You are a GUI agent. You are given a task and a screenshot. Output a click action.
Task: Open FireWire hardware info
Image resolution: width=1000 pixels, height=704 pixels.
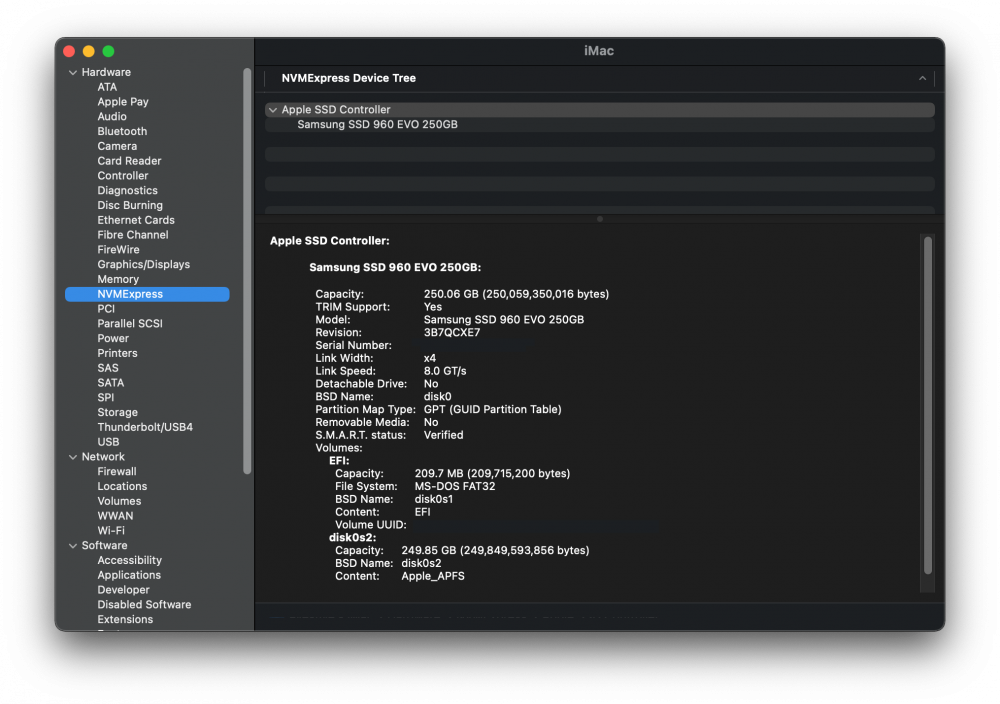[118, 250]
